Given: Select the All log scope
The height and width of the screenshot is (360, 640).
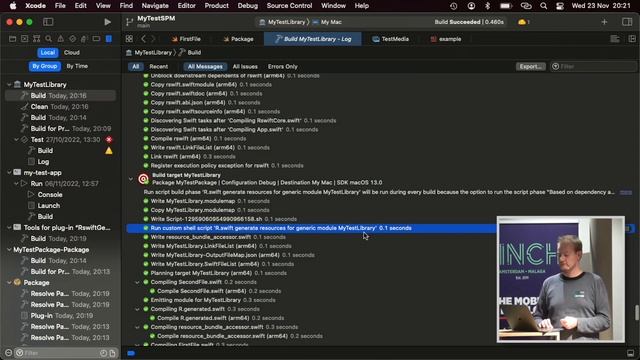Looking at the screenshot, I should pos(136,67).
